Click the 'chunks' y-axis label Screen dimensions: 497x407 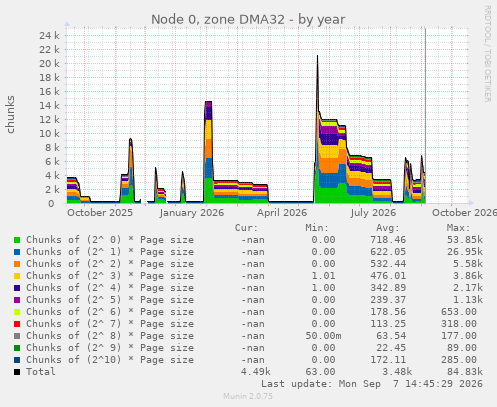coord(10,114)
